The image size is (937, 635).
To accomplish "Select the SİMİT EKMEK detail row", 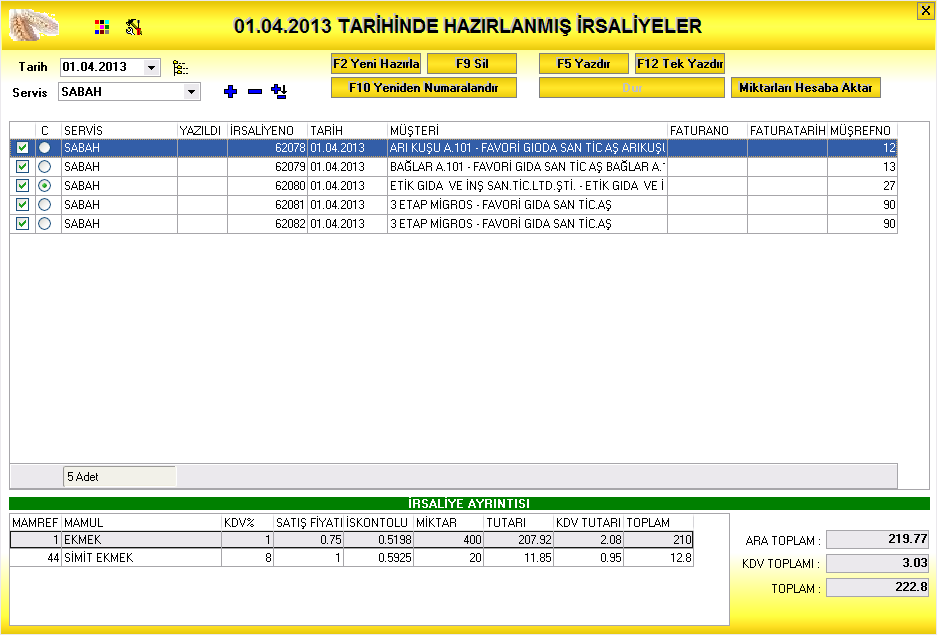I will tap(140, 558).
